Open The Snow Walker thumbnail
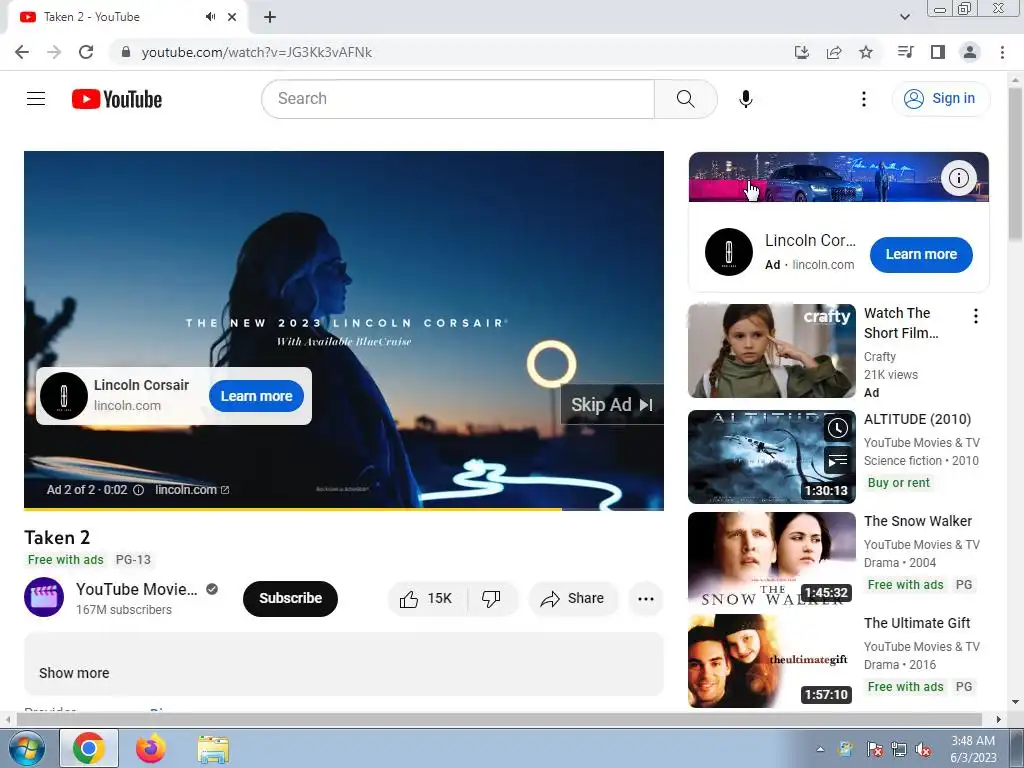 (771, 558)
